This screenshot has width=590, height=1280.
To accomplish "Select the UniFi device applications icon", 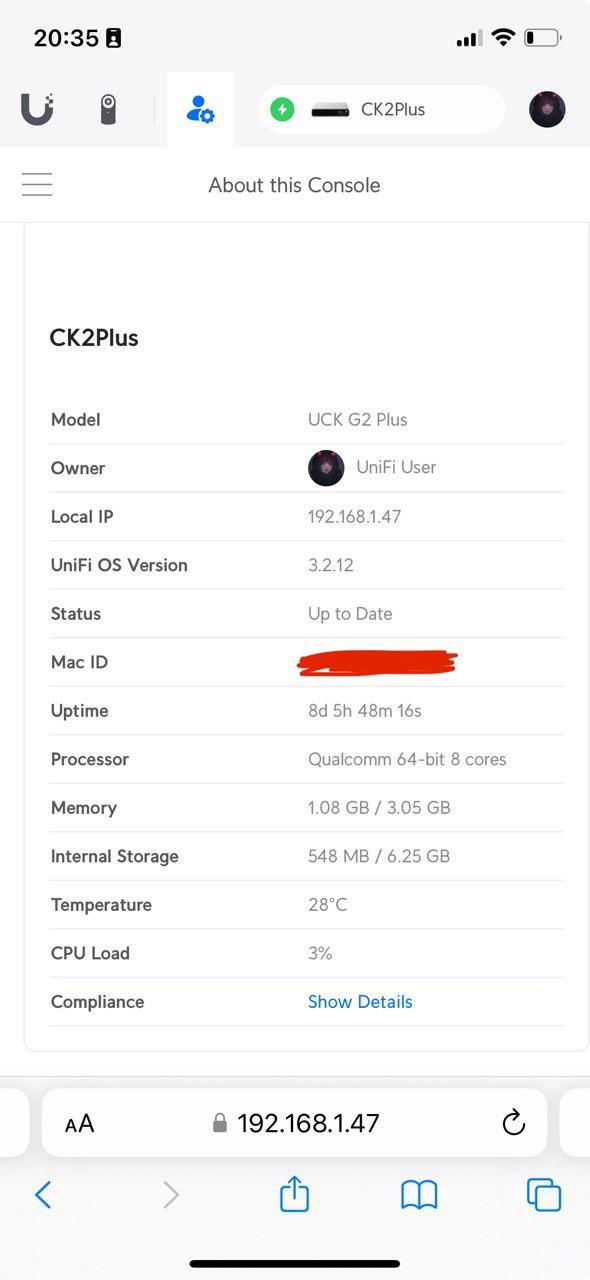I will pyautogui.click(x=110, y=109).
